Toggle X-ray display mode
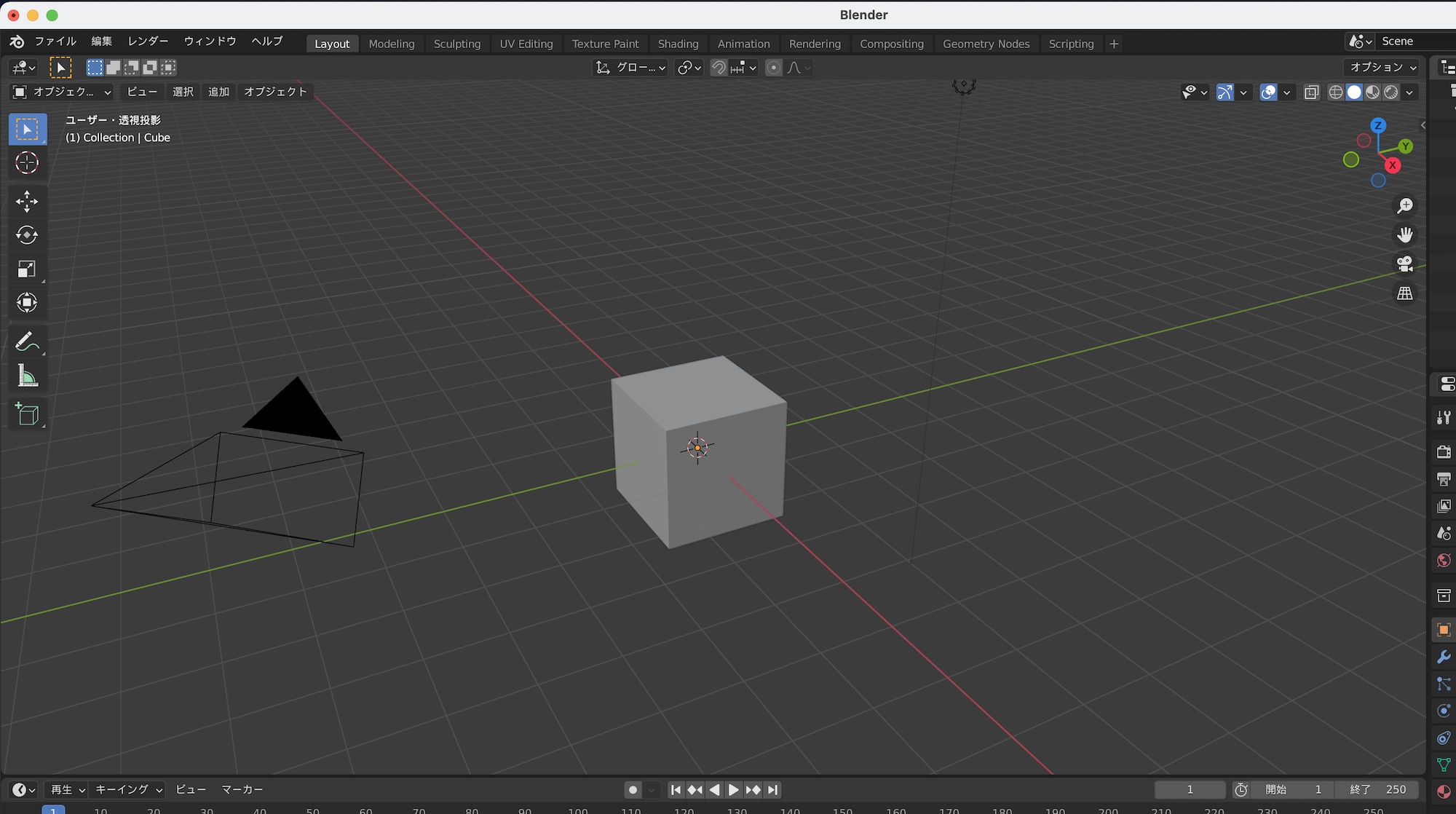 [1312, 92]
